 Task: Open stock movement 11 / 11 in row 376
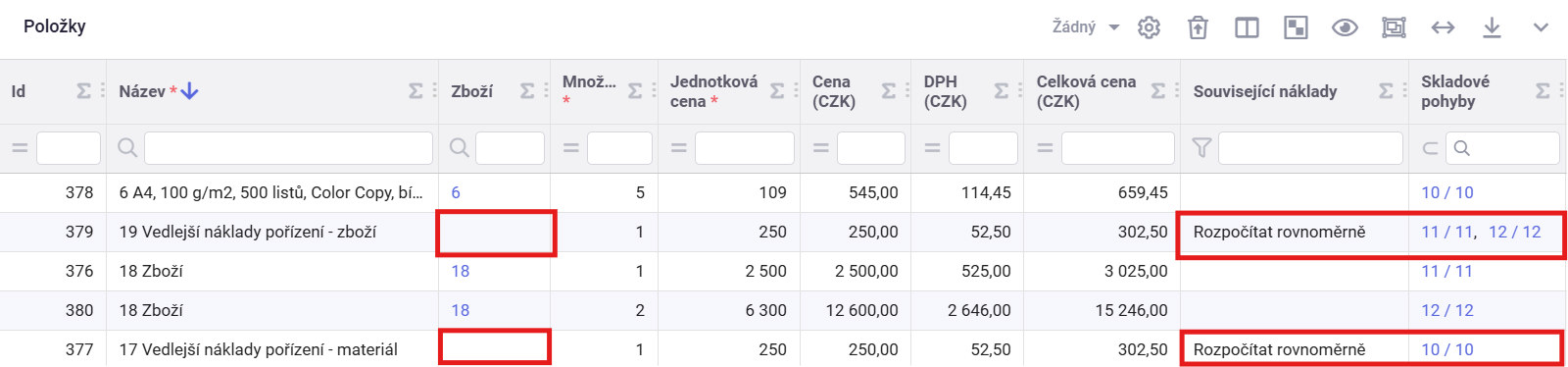(x=1447, y=271)
